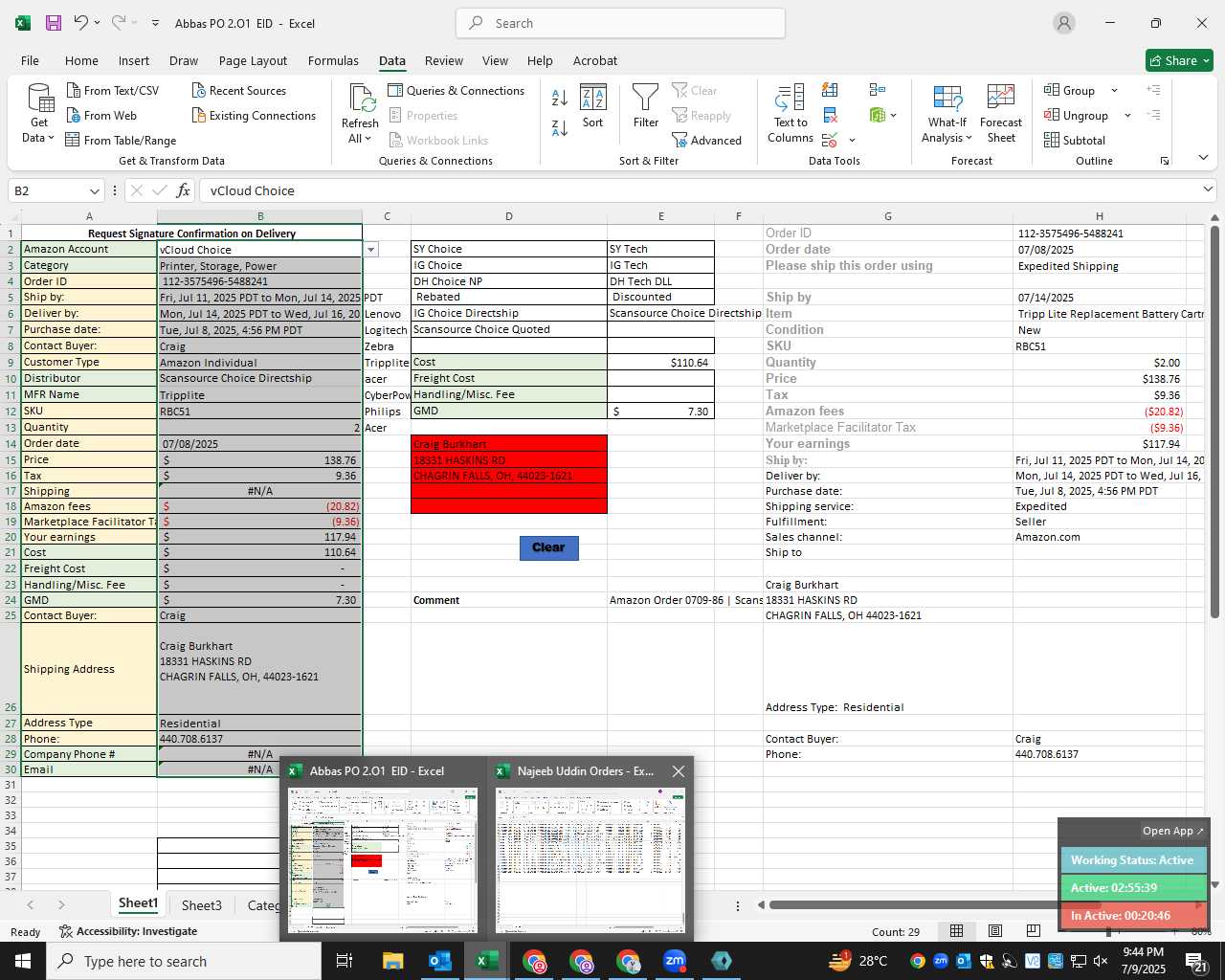Viewport: 1225px width, 980px height.
Task: Save the workbook with the floppy icon
Action: [54, 23]
